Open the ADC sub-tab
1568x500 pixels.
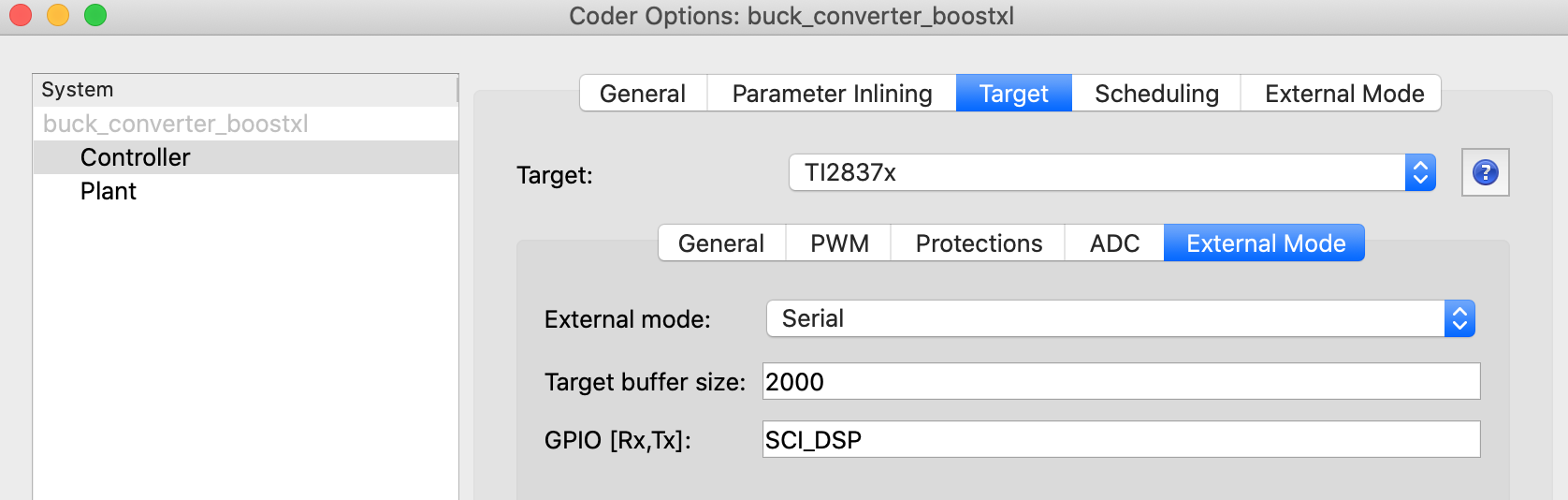point(1114,243)
